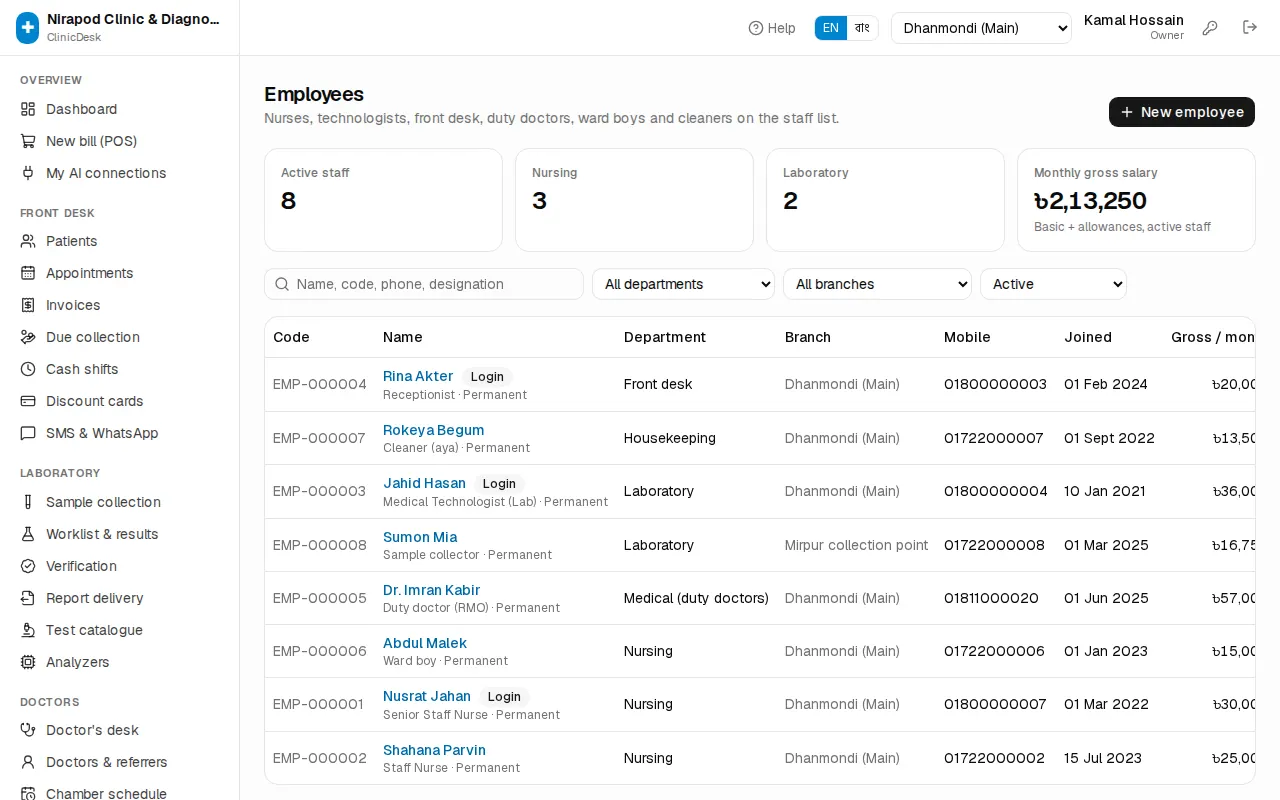Click the New bill (POS) cart icon

28,141
